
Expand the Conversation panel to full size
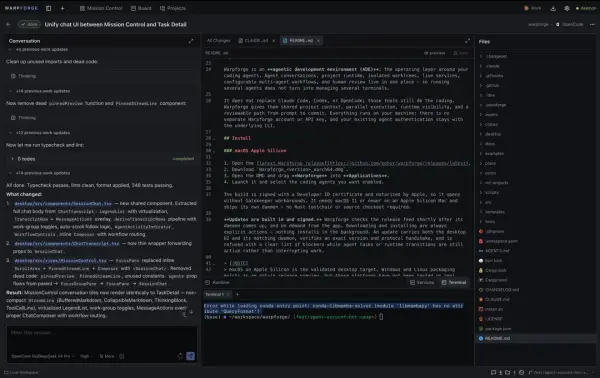click(191, 41)
